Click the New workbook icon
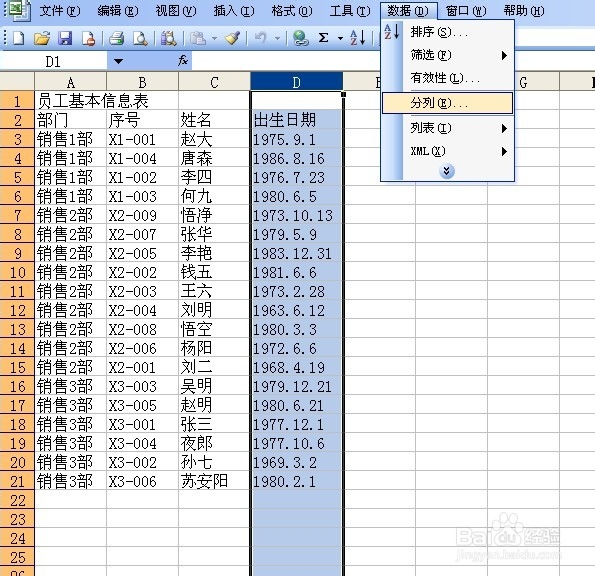 [19, 38]
